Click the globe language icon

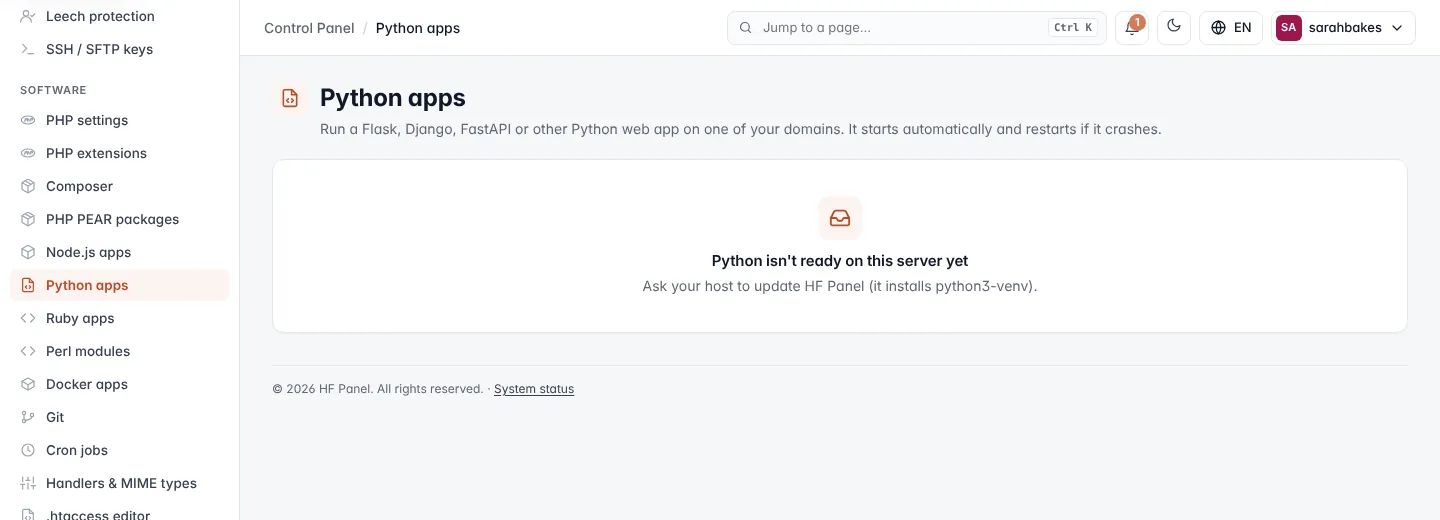1218,28
